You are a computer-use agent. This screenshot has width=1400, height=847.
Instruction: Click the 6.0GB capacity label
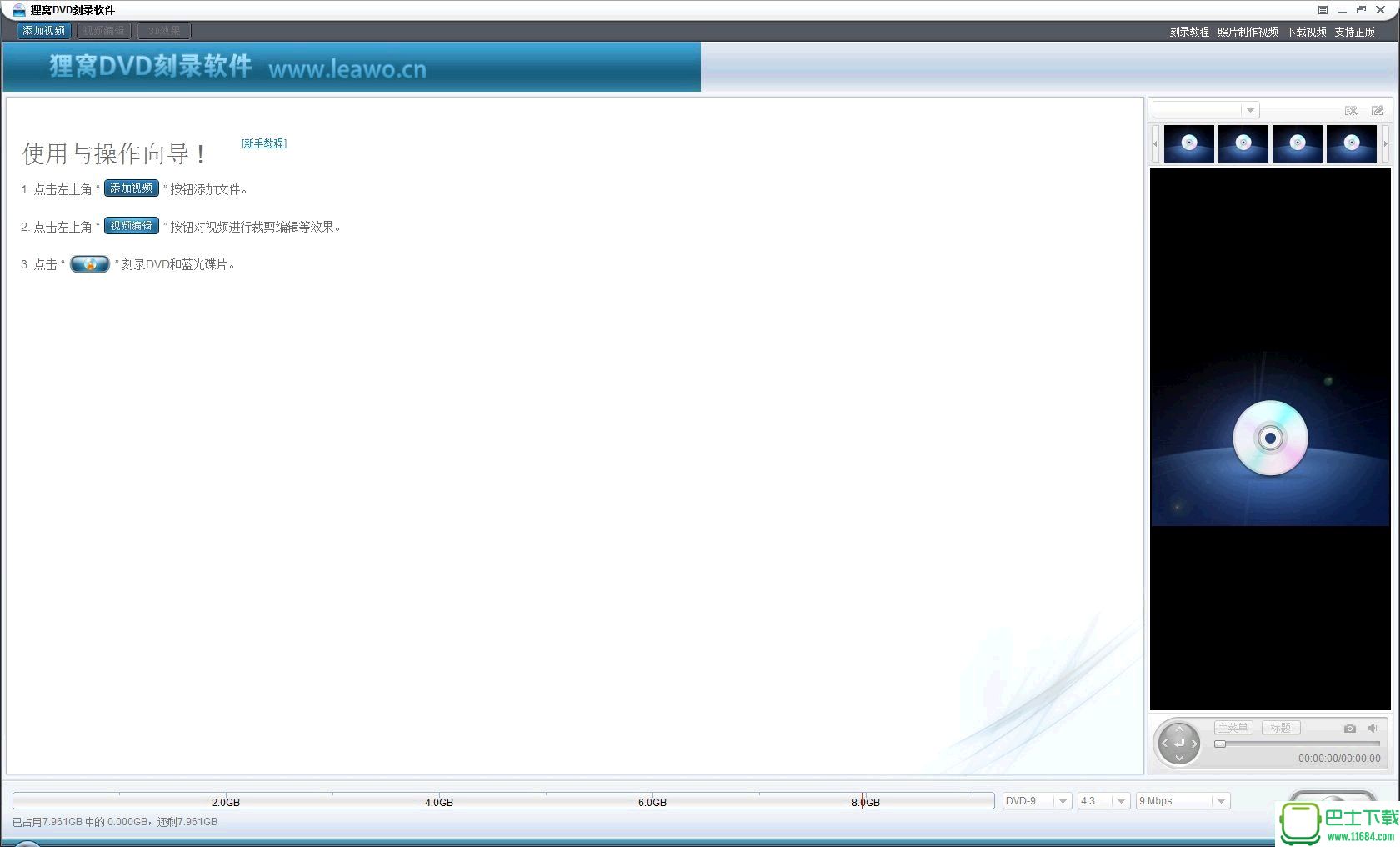click(652, 802)
